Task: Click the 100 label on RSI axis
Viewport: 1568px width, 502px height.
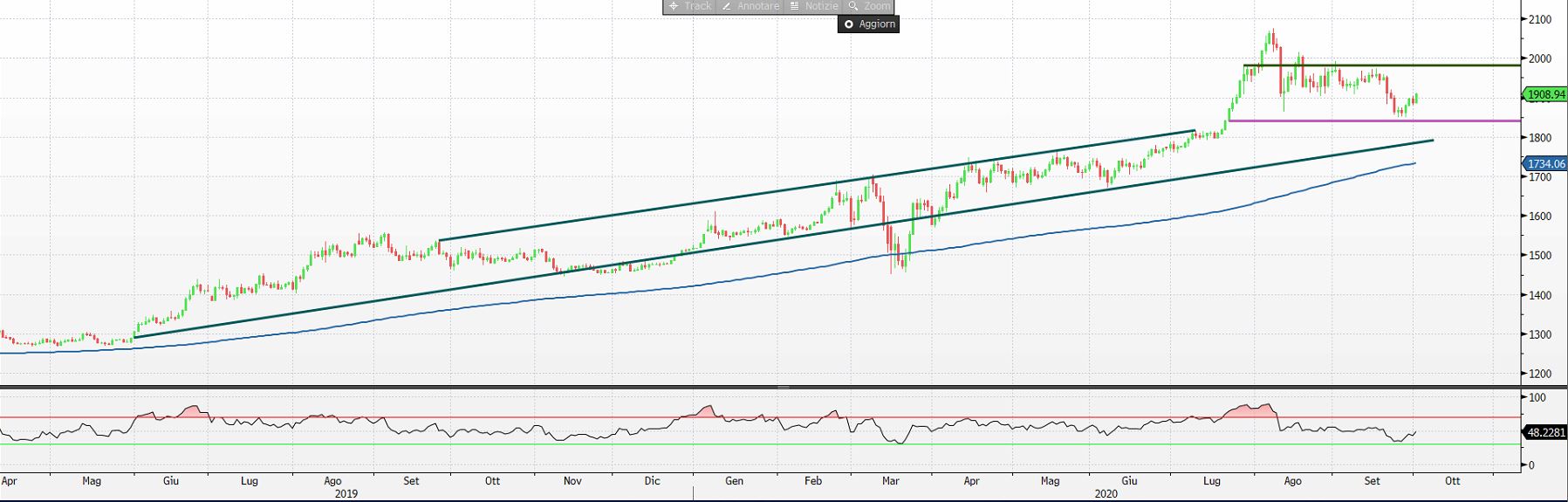Action: point(1537,397)
